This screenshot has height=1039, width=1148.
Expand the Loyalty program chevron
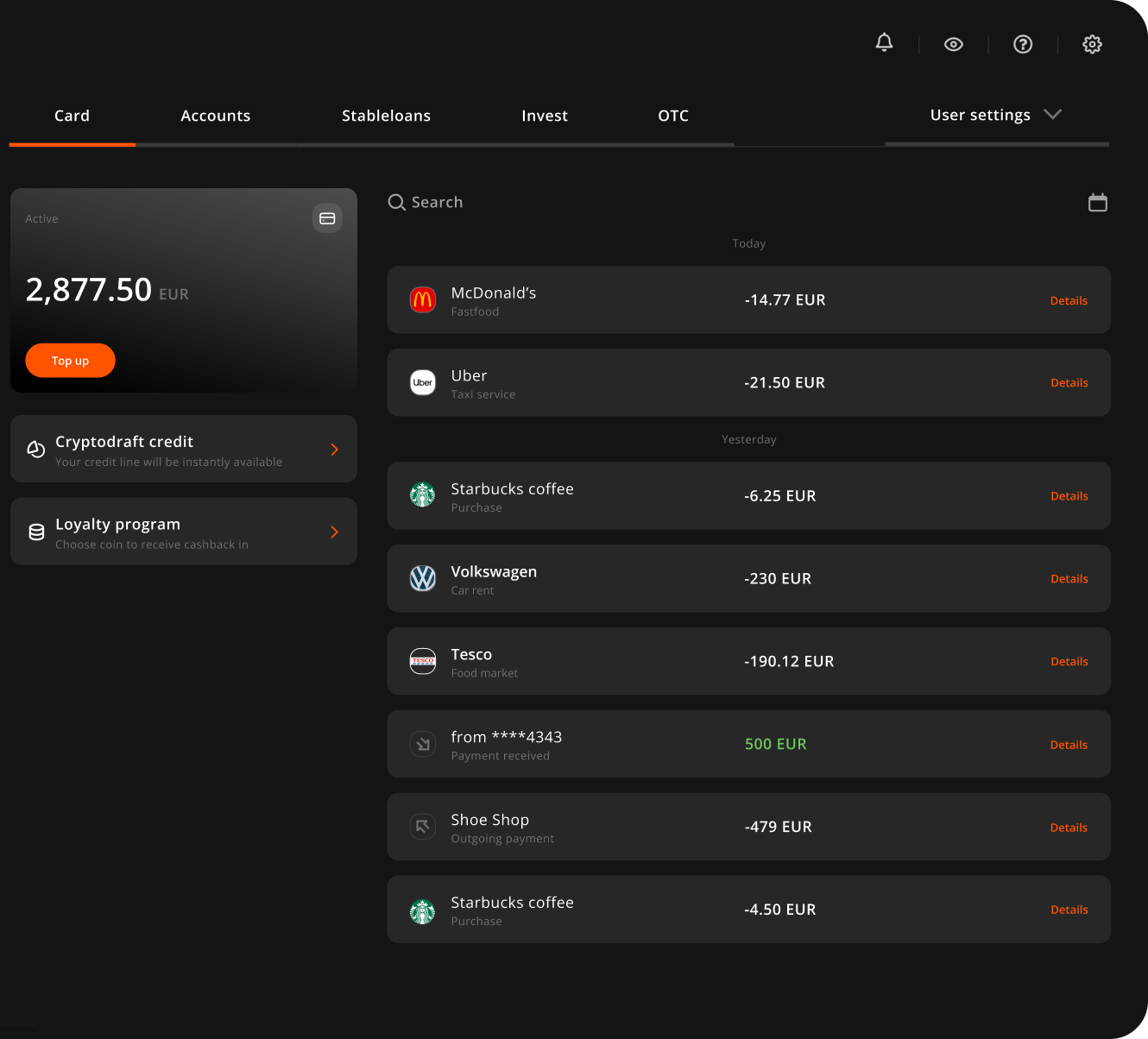coord(335,532)
